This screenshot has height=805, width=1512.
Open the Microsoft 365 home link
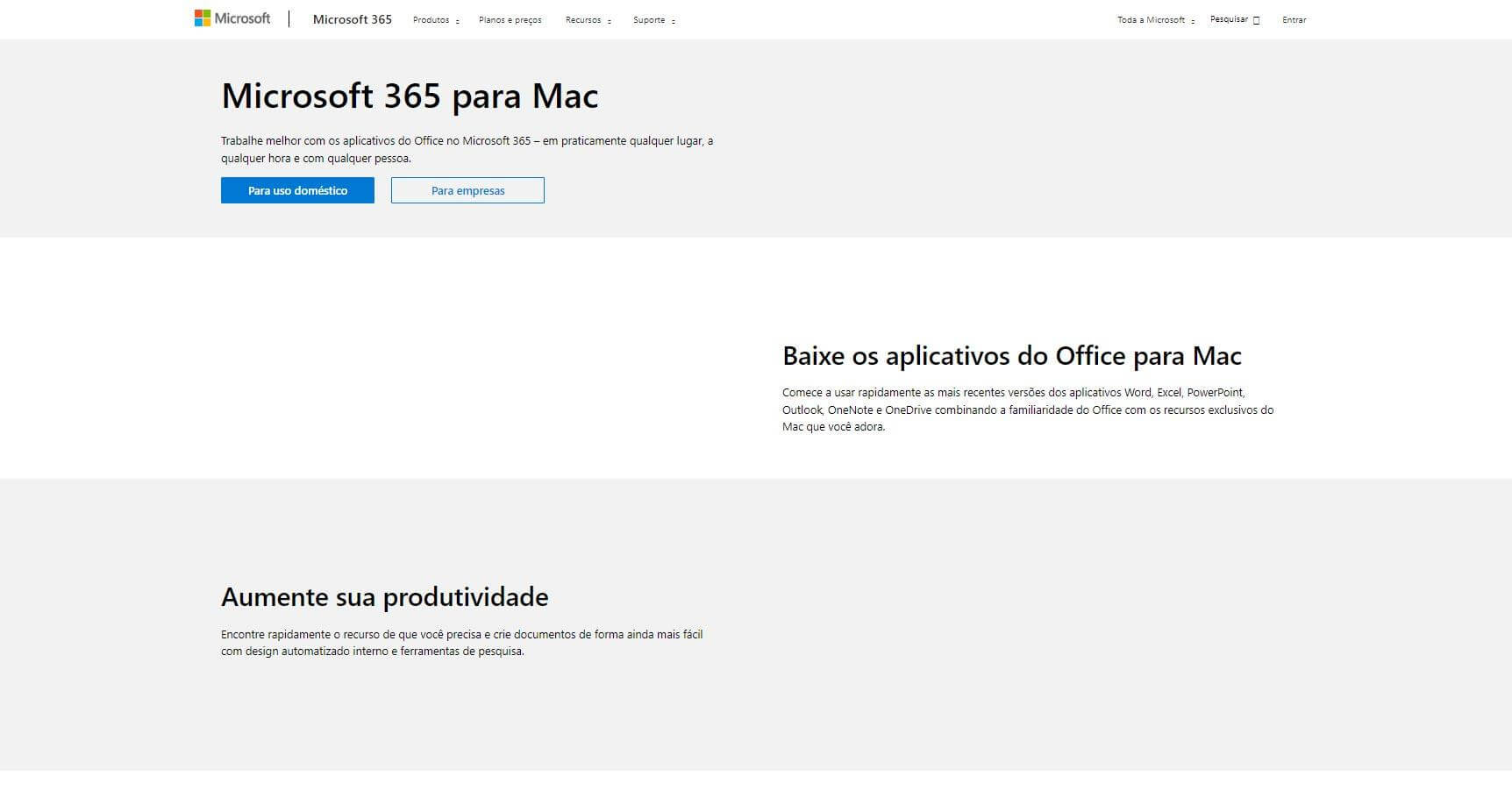(352, 19)
